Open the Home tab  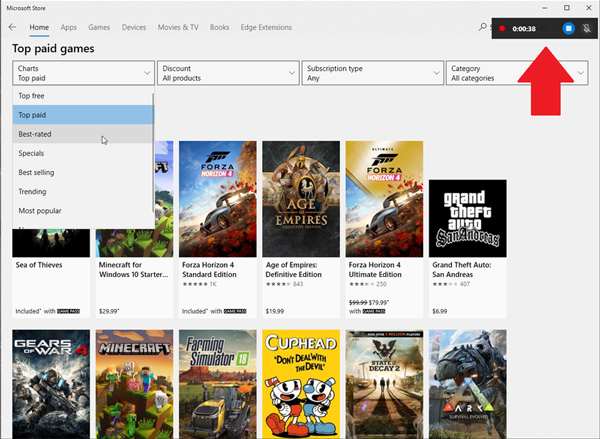(39, 27)
